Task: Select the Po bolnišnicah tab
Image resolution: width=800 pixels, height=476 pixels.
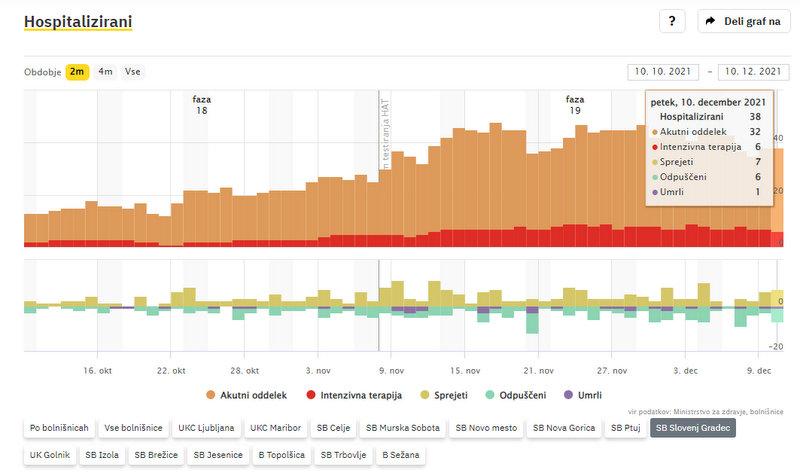Action: pyautogui.click(x=59, y=428)
